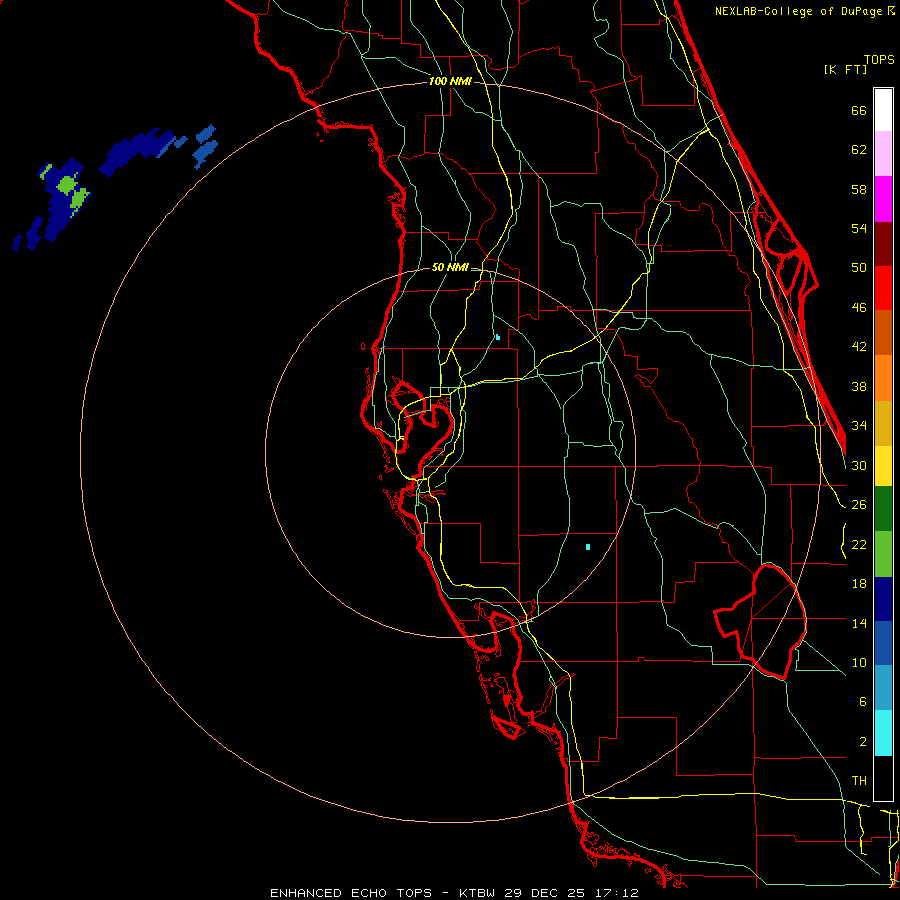This screenshot has width=900, height=900.
Task: Click the 17:12 time stamp
Action: 617,893
